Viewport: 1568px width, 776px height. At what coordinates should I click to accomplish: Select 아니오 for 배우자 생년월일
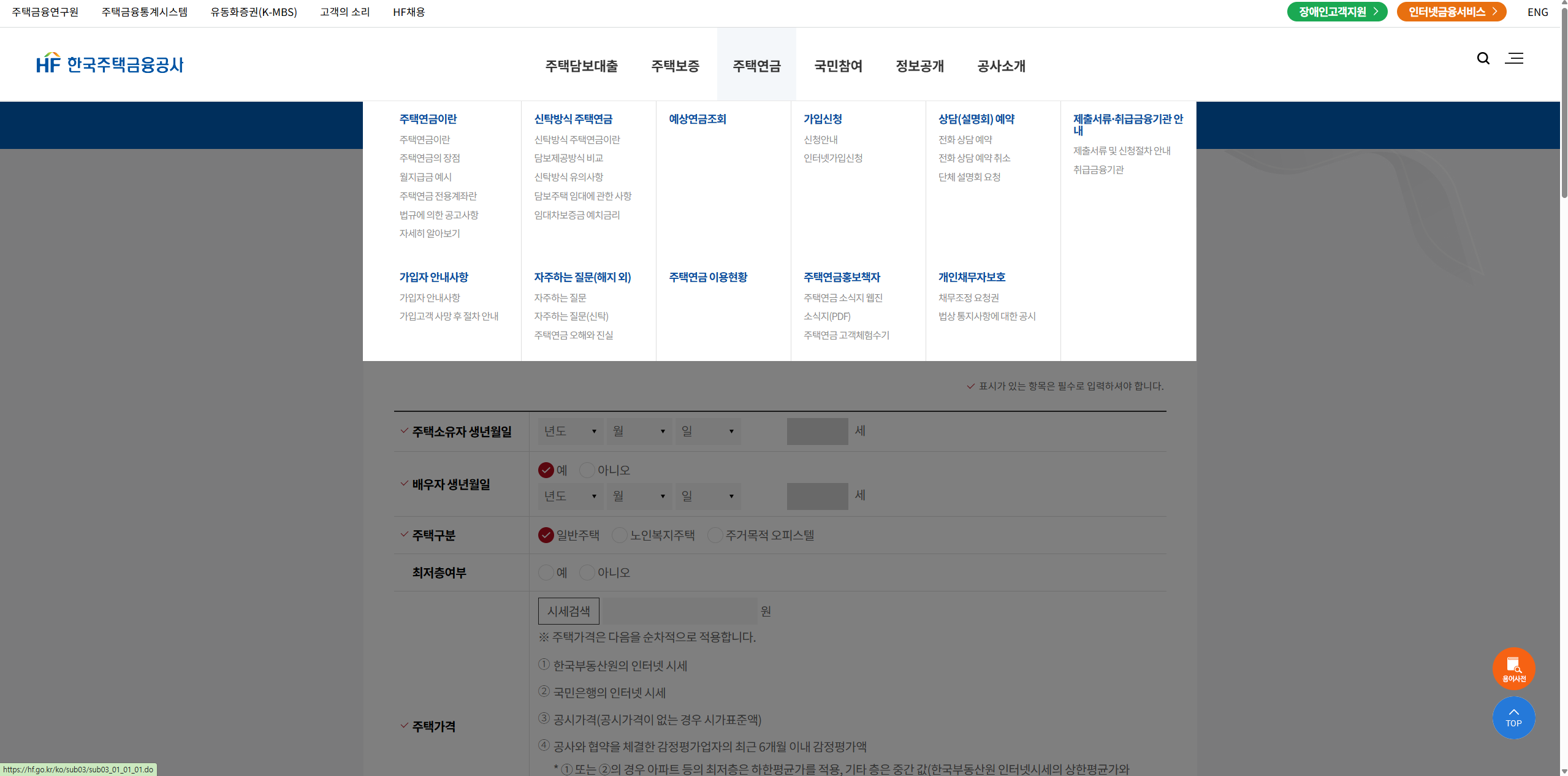coord(587,470)
